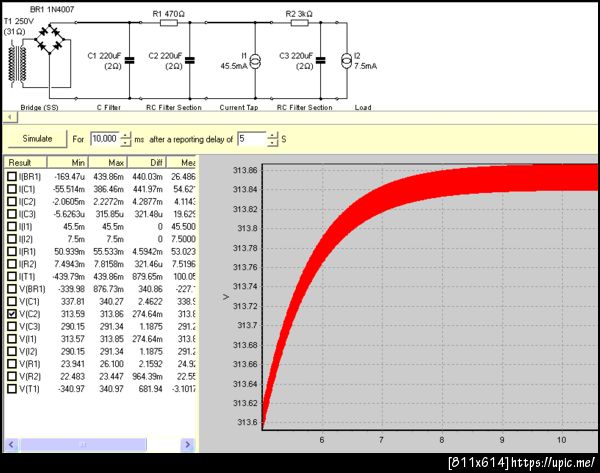Select the R2 3kΩ resistor symbol
The image size is (600, 473).
pyautogui.click(x=300, y=23)
